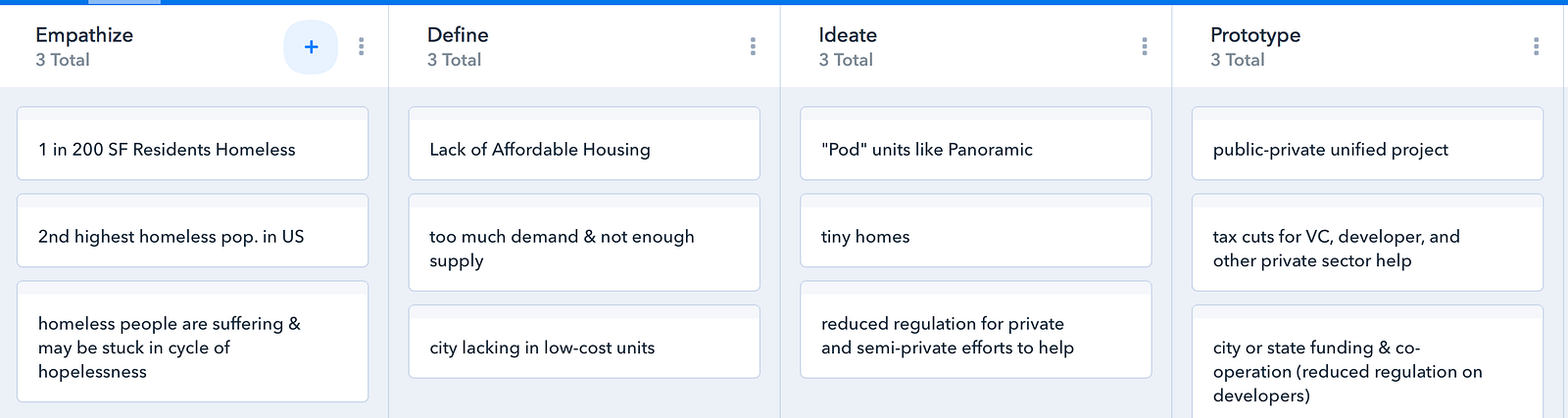
Task: Click the Ideate column heading
Action: [848, 35]
